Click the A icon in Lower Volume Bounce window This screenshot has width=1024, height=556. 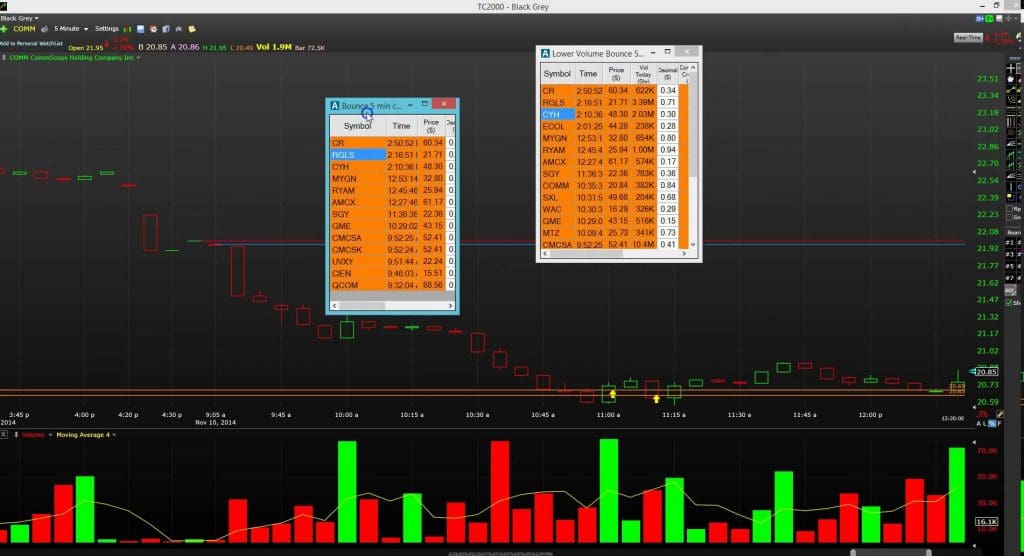pyautogui.click(x=545, y=54)
